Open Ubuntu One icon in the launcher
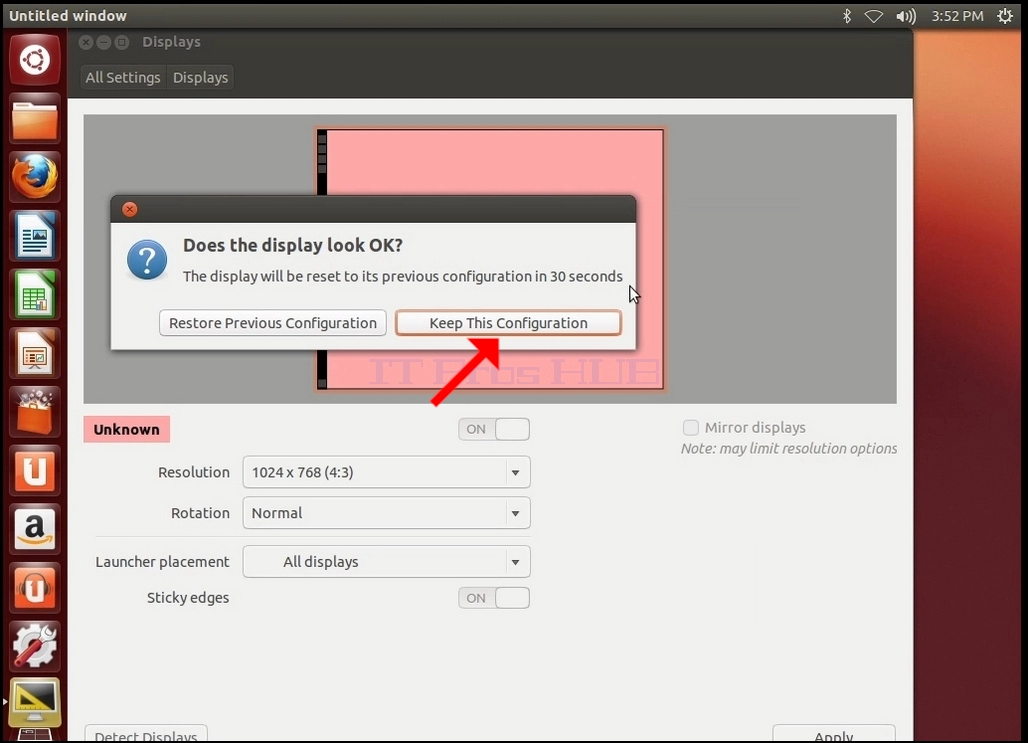 click(x=35, y=470)
